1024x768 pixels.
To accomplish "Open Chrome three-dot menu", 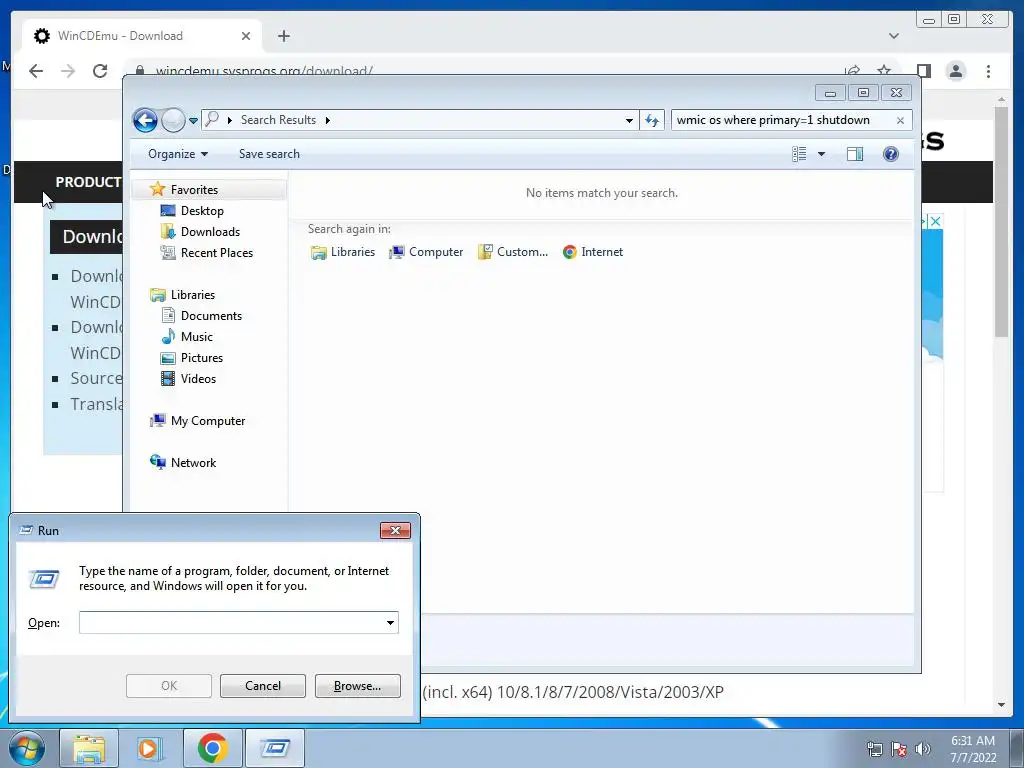I will tap(988, 71).
